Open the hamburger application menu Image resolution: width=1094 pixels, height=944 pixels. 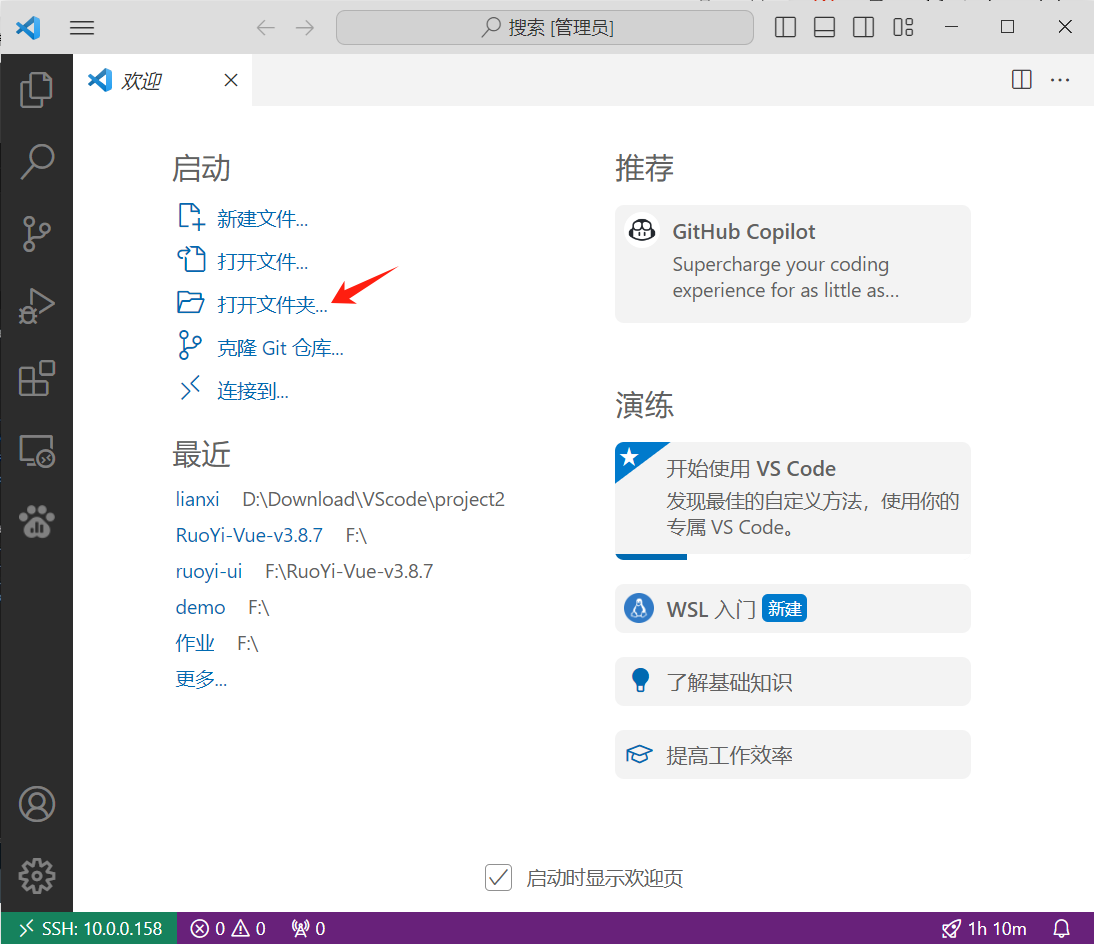click(x=82, y=28)
